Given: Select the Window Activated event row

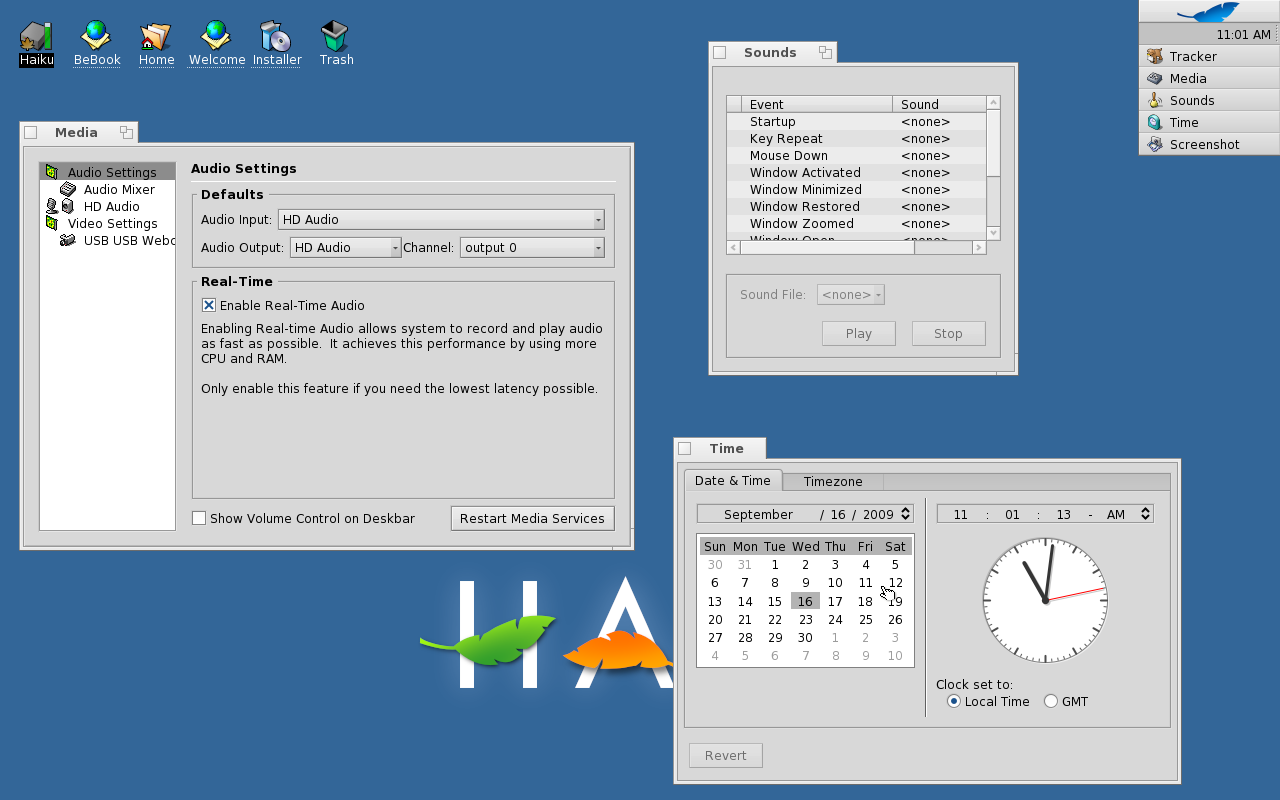Looking at the screenshot, I should pyautogui.click(x=856, y=172).
